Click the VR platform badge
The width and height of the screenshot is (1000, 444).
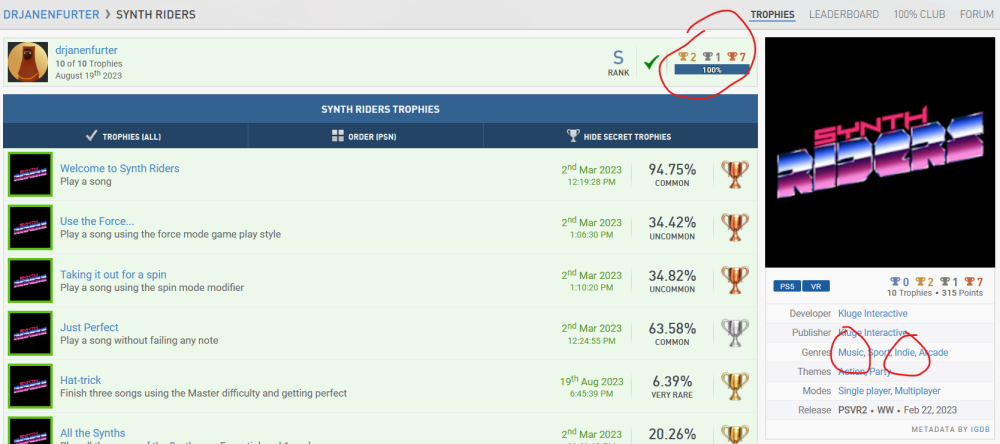(x=816, y=286)
